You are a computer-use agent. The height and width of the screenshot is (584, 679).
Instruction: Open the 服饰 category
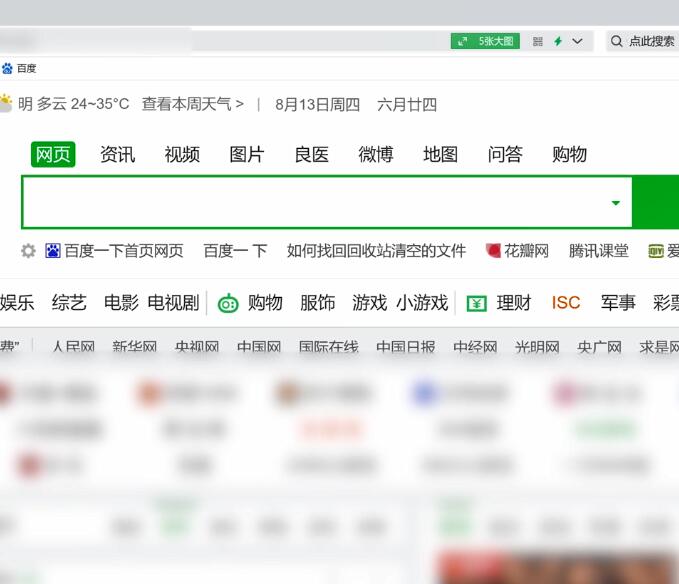tap(317, 302)
